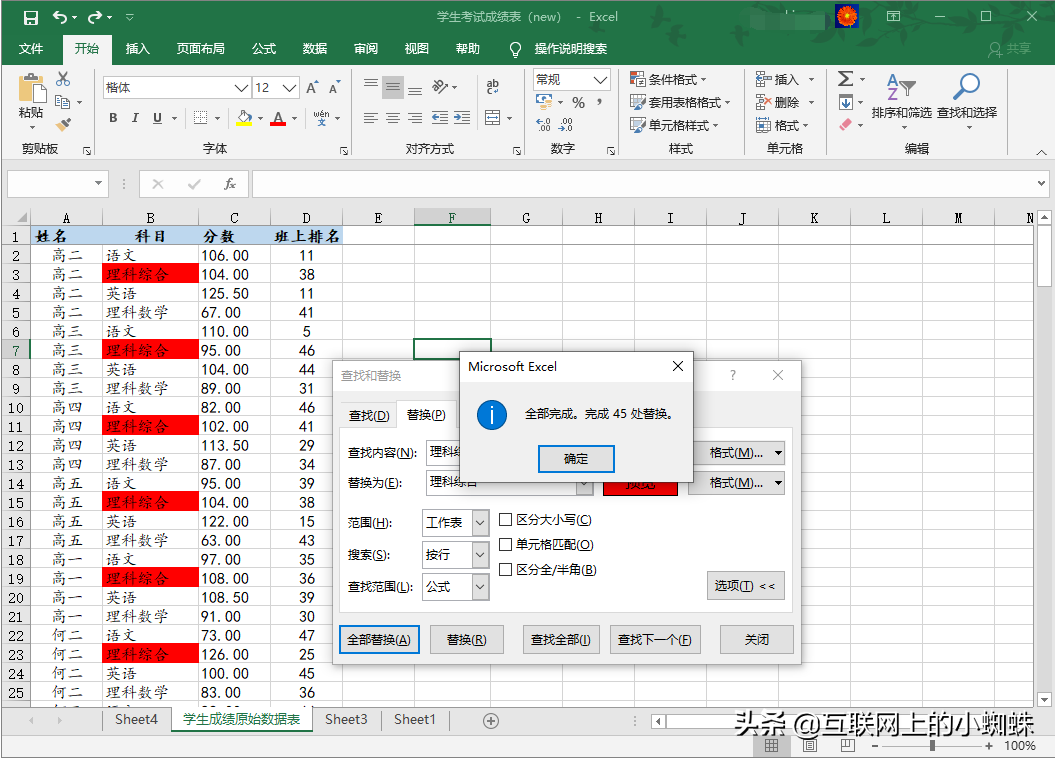Close the Microsoft Excel message box
This screenshot has width=1055, height=759.
click(x=678, y=366)
